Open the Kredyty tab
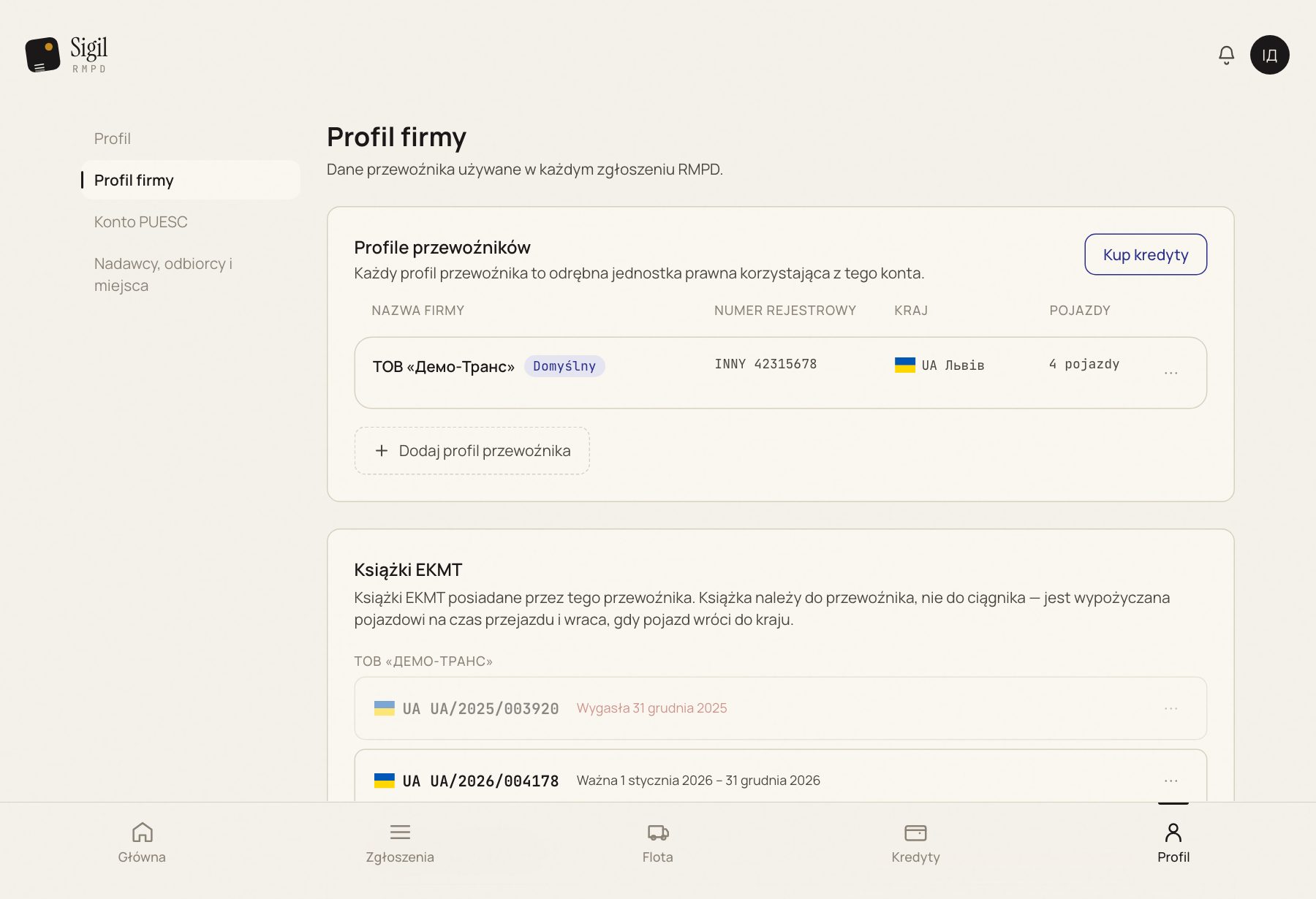The height and width of the screenshot is (899, 1316). (915, 843)
